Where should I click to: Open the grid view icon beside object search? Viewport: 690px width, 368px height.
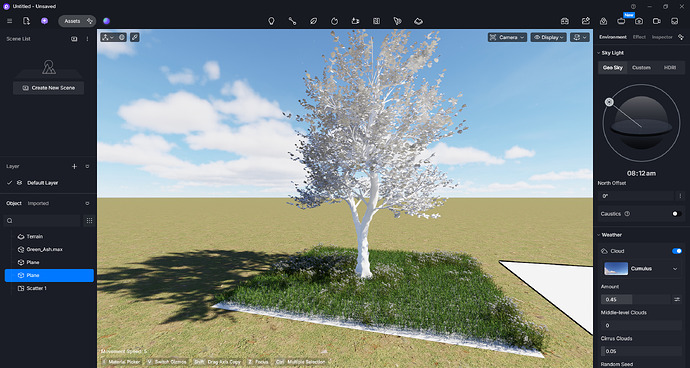(89, 221)
